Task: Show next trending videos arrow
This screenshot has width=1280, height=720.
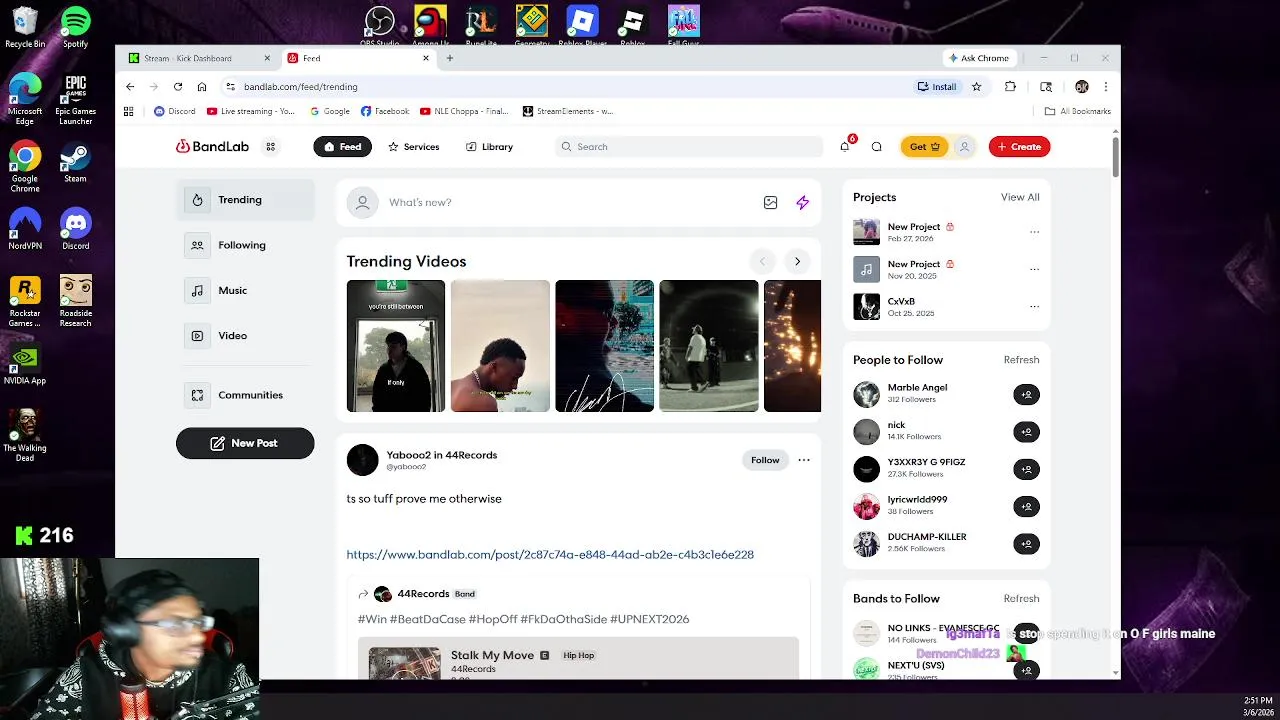Action: pyautogui.click(x=797, y=261)
